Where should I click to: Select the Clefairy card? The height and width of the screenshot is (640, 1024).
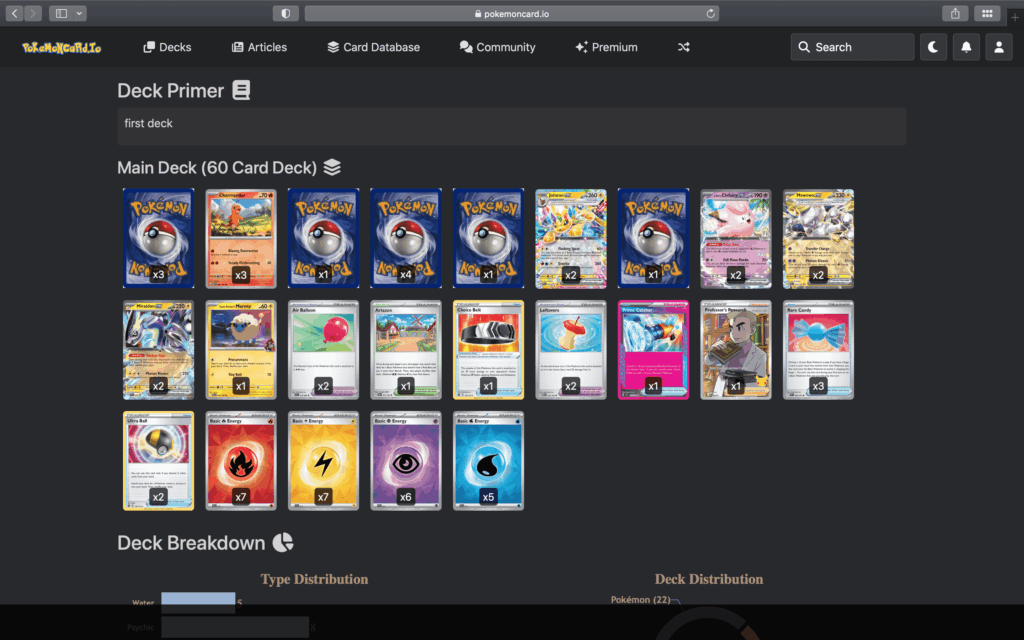[x=736, y=238]
